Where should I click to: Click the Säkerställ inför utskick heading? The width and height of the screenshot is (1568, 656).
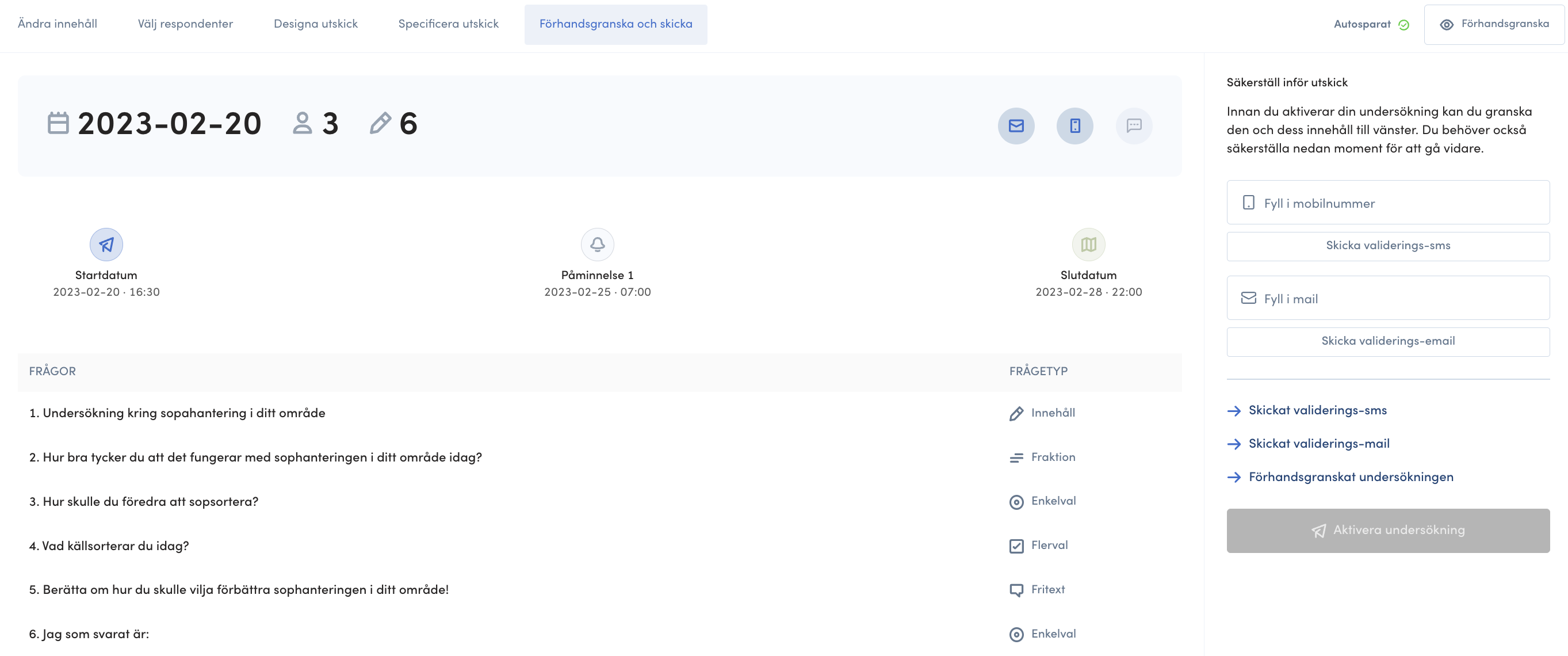(1287, 83)
